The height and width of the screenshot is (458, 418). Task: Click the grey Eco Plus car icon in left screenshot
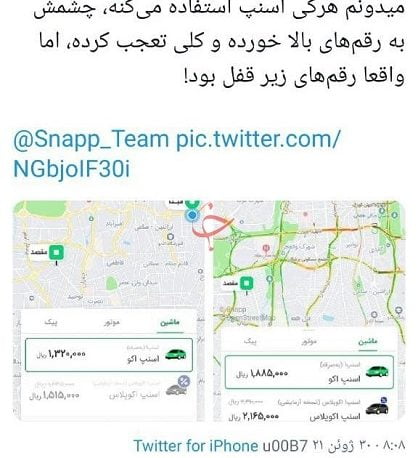coord(176,389)
